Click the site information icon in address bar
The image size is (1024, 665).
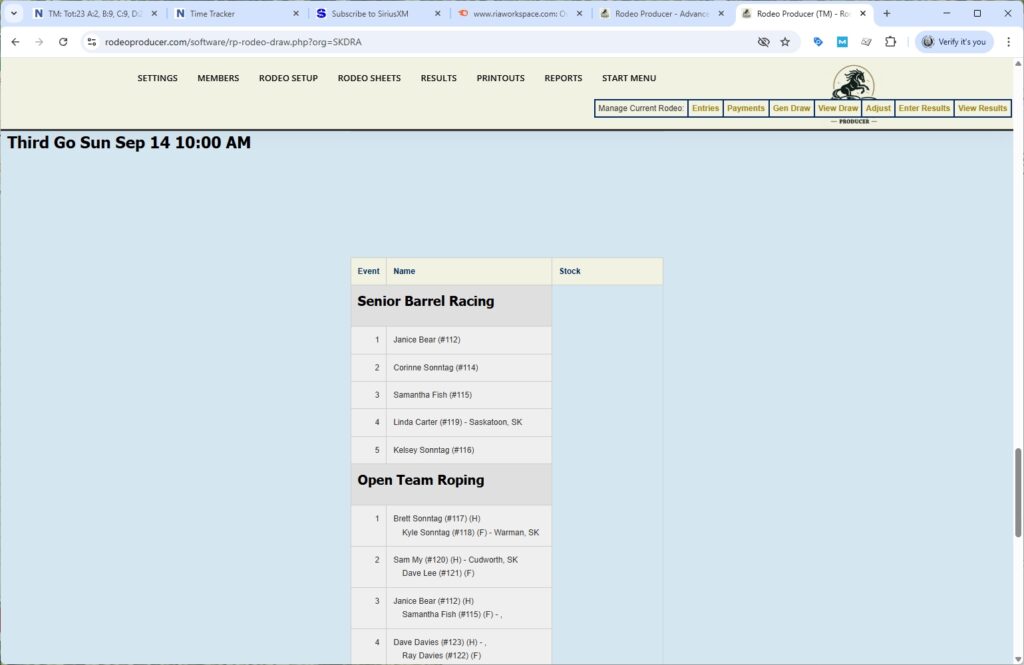click(92, 42)
